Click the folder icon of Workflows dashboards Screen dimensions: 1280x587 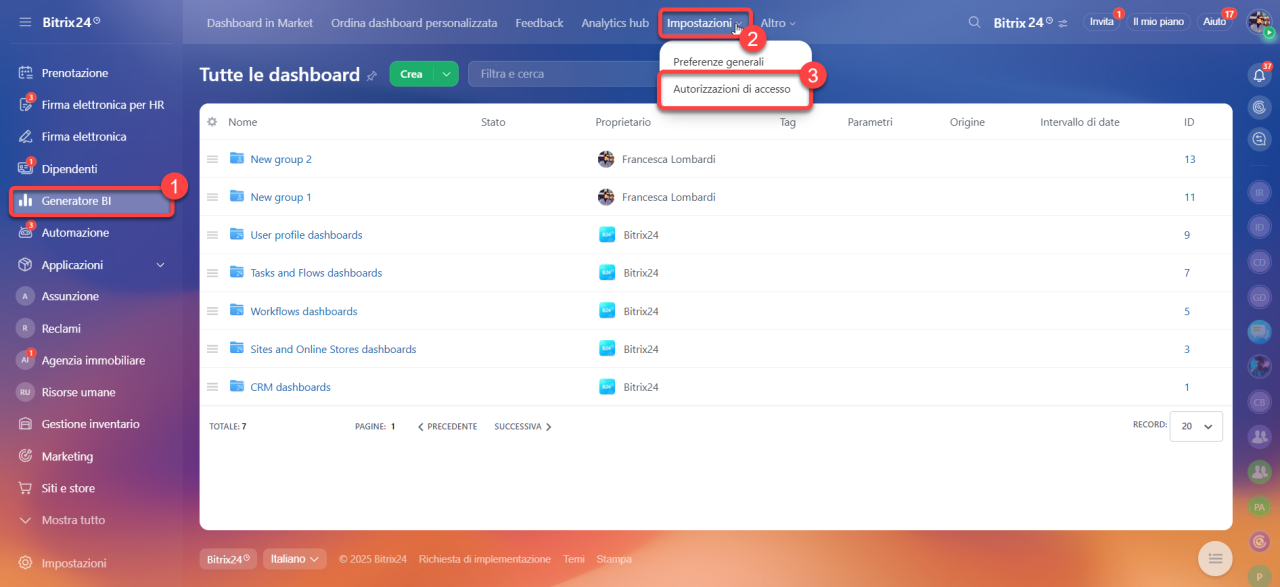click(237, 310)
